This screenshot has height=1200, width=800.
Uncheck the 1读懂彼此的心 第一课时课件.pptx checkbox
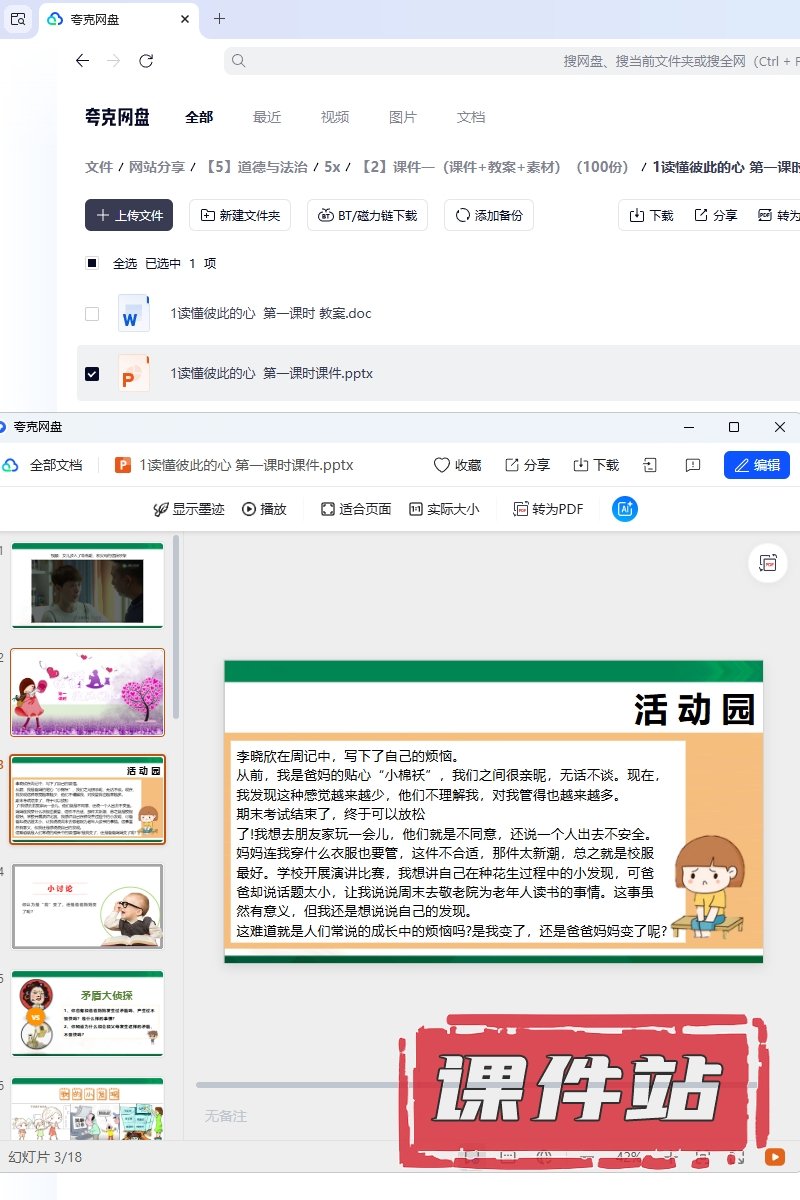(x=92, y=374)
